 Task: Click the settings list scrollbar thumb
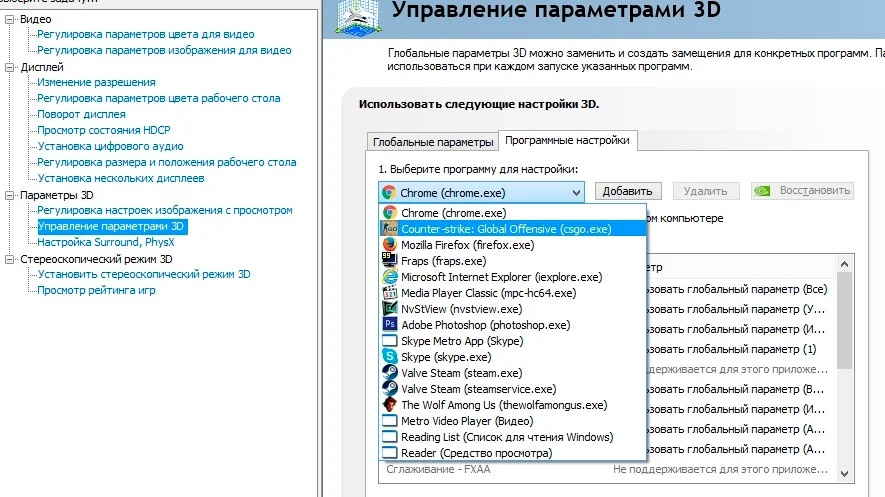click(844, 320)
